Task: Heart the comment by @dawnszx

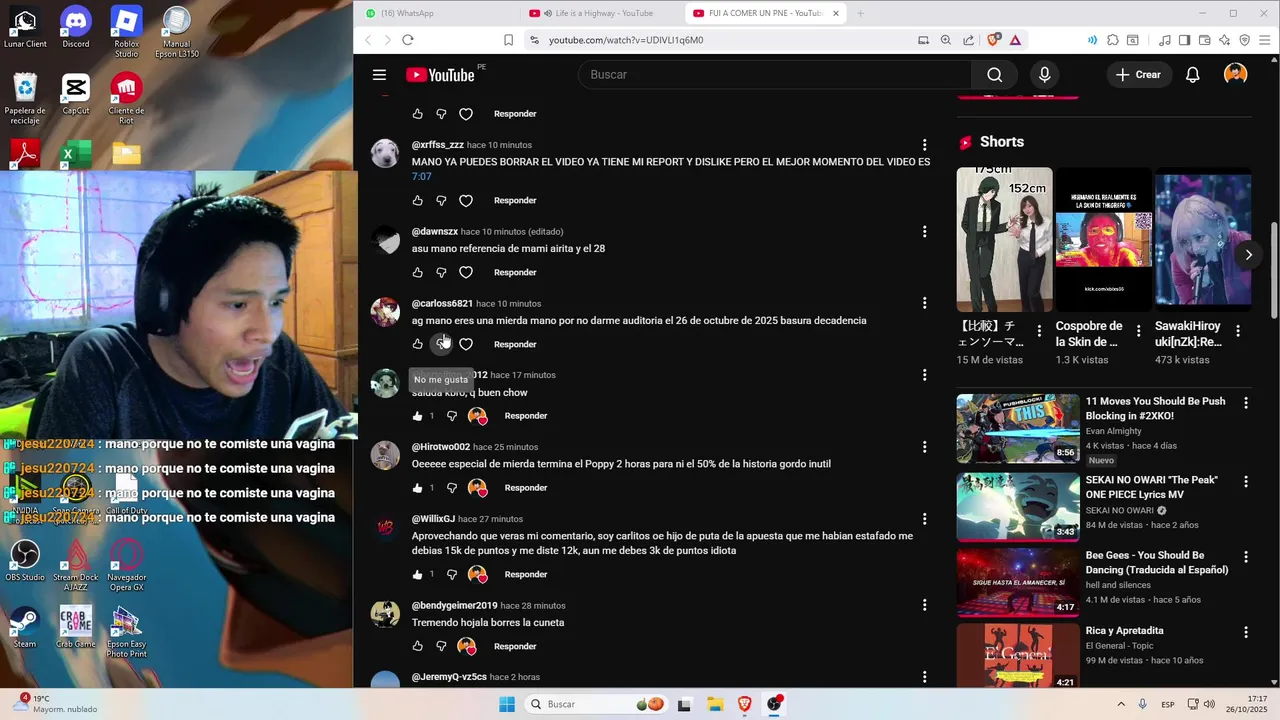Action: pos(466,272)
